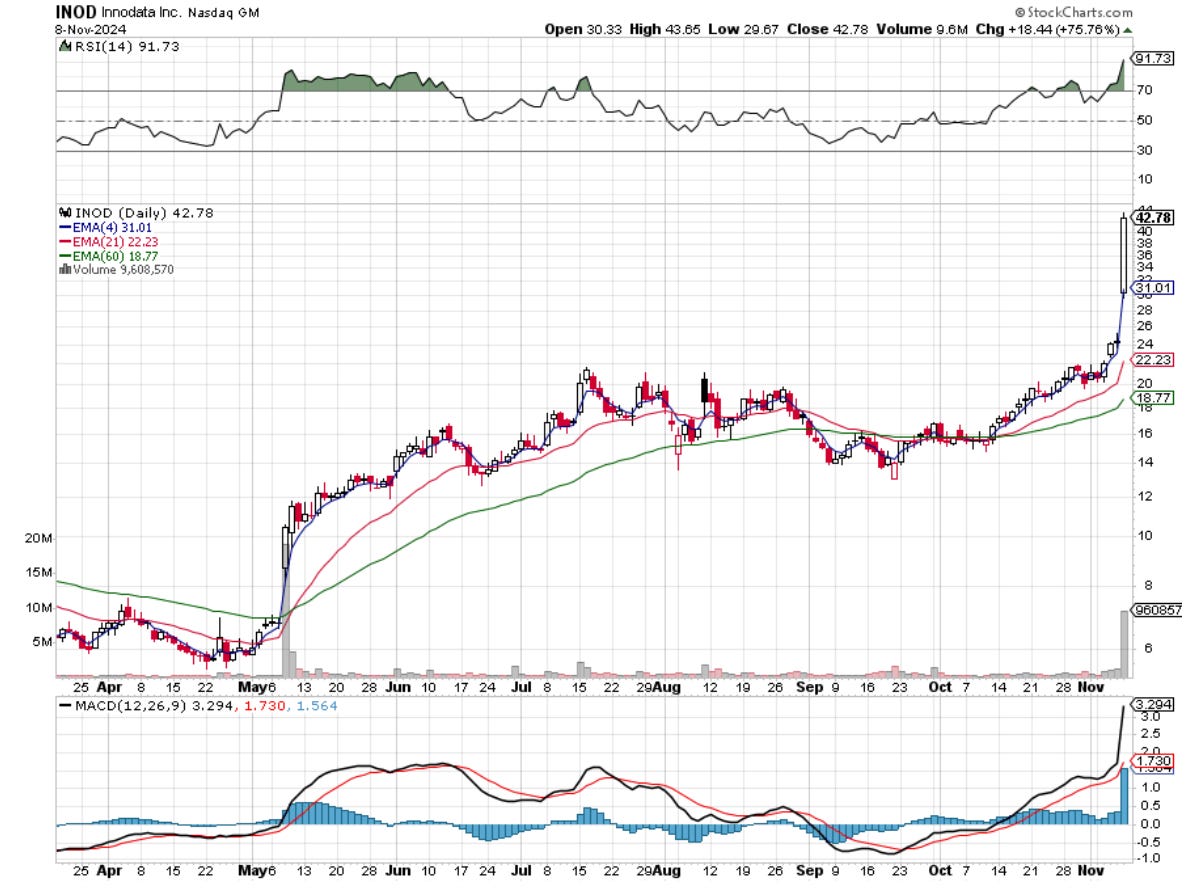Viewport: 1191px width, 888px height.
Task: Click the Volume 9,608,570 legend entry
Action: [x=123, y=269]
